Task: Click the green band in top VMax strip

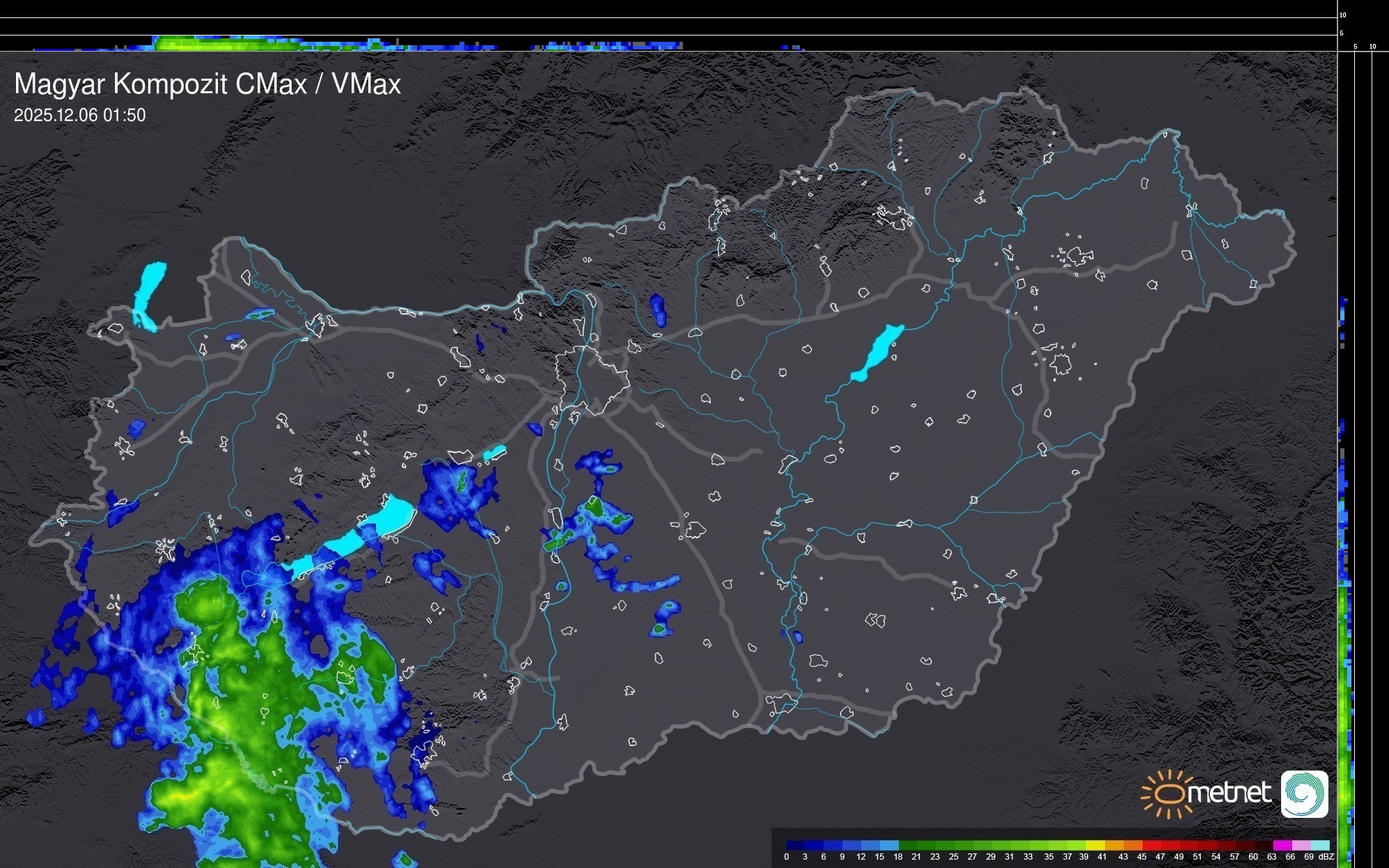Action: point(209,43)
